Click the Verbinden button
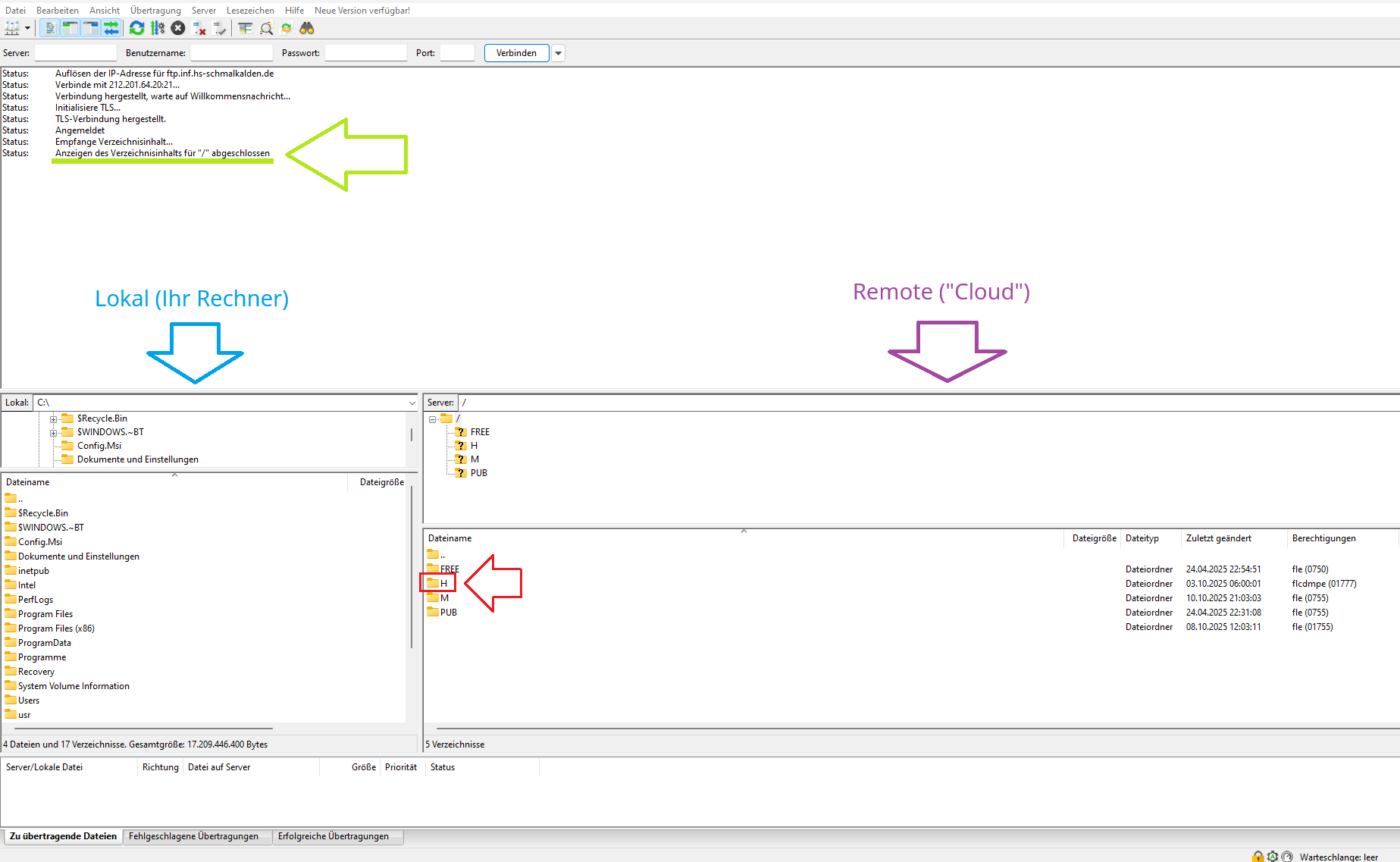The image size is (1400, 862). point(516,53)
